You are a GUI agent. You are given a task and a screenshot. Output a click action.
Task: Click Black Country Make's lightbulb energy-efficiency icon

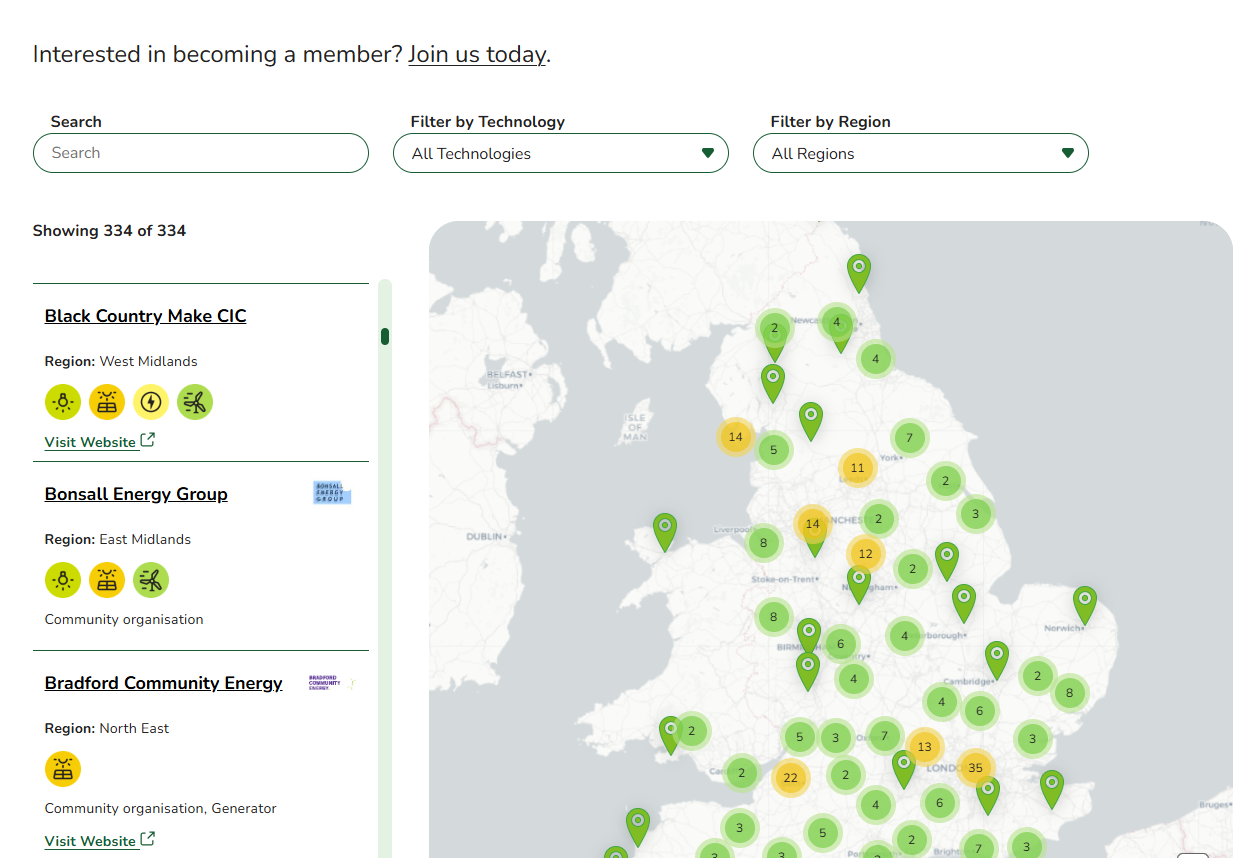[63, 402]
